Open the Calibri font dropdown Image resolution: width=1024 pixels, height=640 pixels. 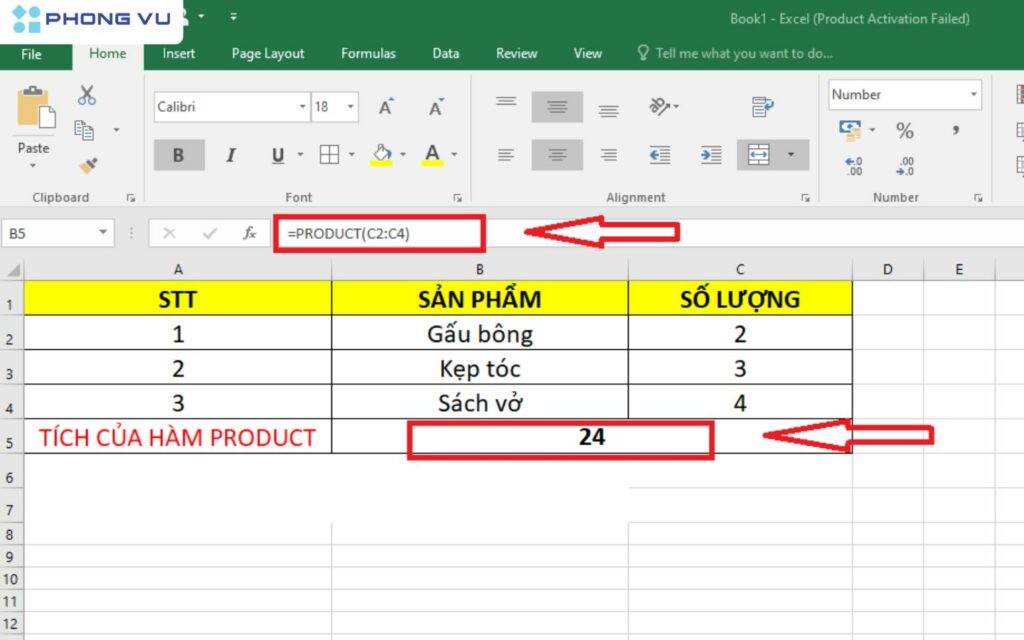(x=302, y=106)
